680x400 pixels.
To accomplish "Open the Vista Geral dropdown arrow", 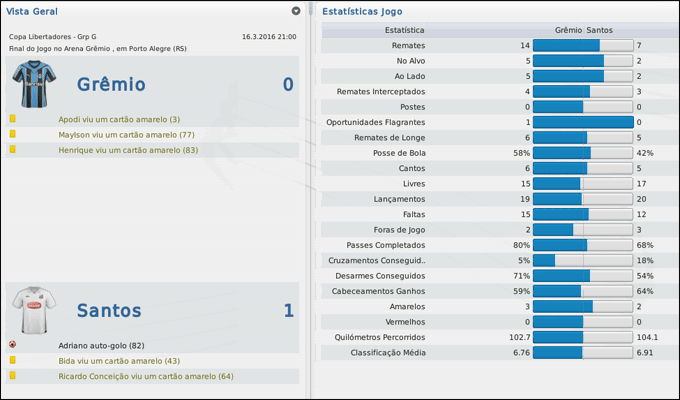I will pos(296,11).
